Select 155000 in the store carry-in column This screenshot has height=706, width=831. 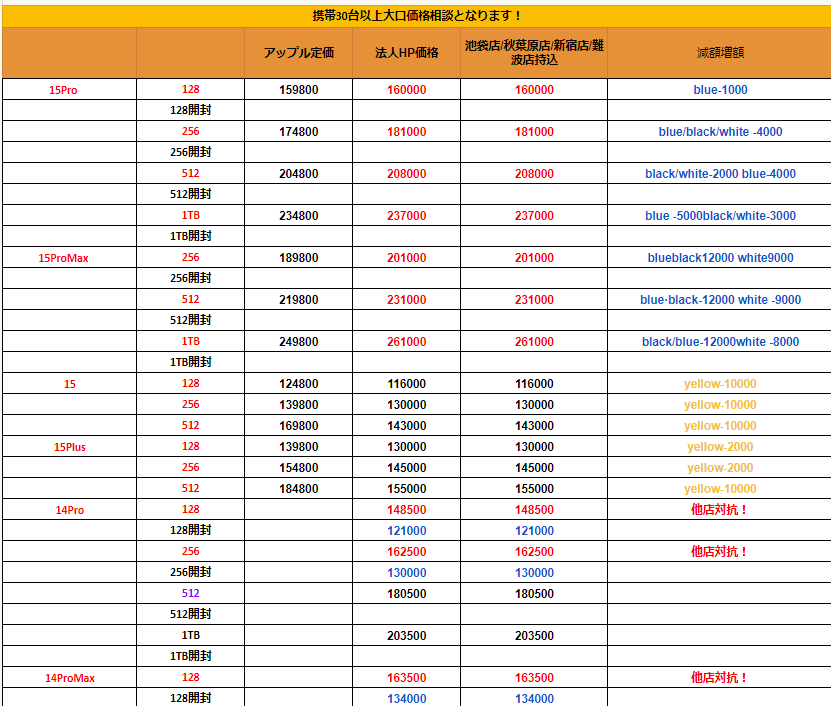click(x=534, y=489)
